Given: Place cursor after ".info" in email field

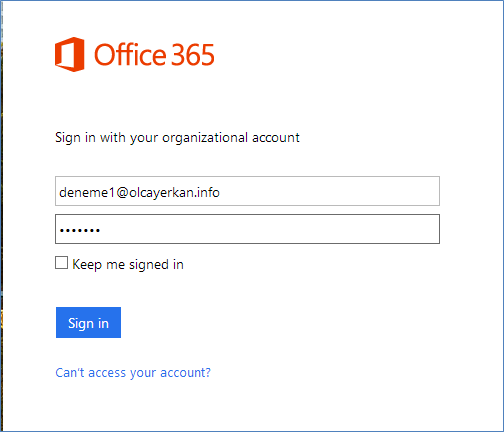Looking at the screenshot, I should tap(220, 193).
